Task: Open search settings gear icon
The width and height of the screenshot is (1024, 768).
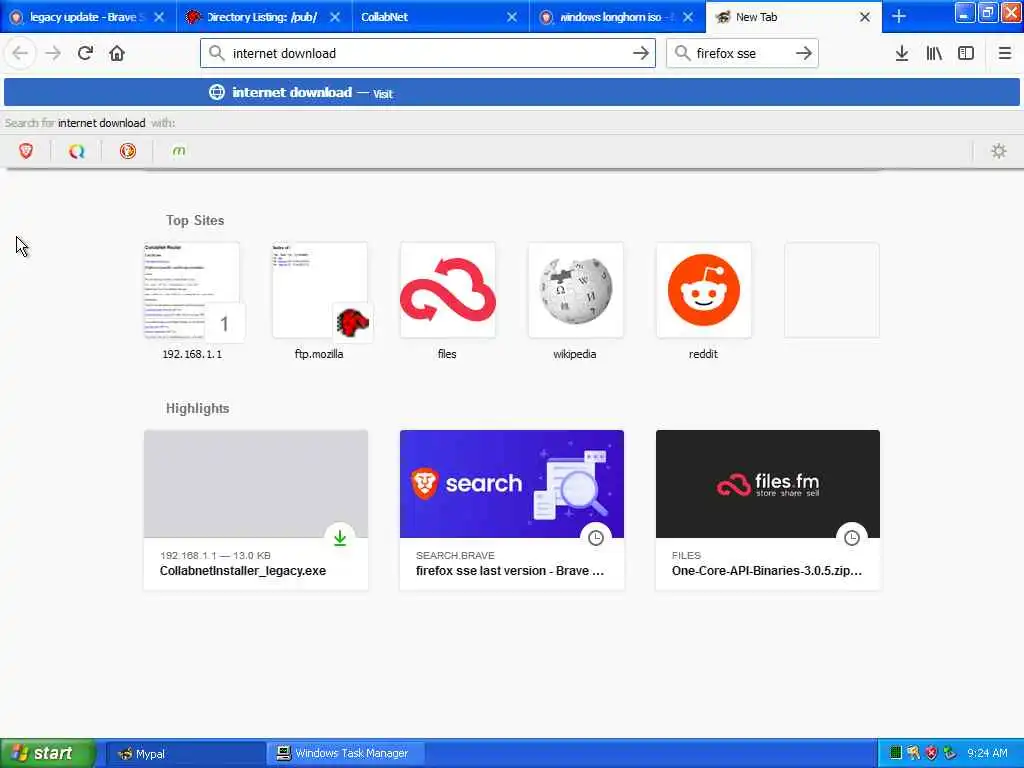Action: 999,151
